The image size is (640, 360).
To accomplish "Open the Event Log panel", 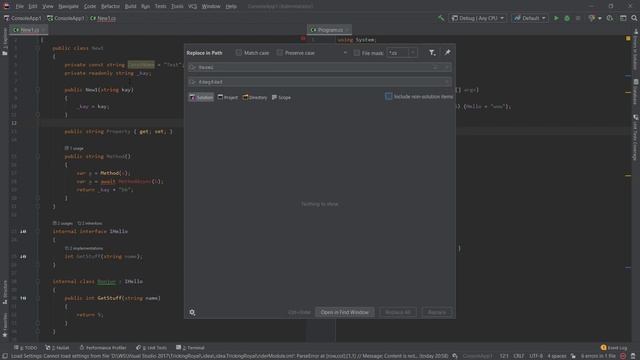I will tap(614, 348).
